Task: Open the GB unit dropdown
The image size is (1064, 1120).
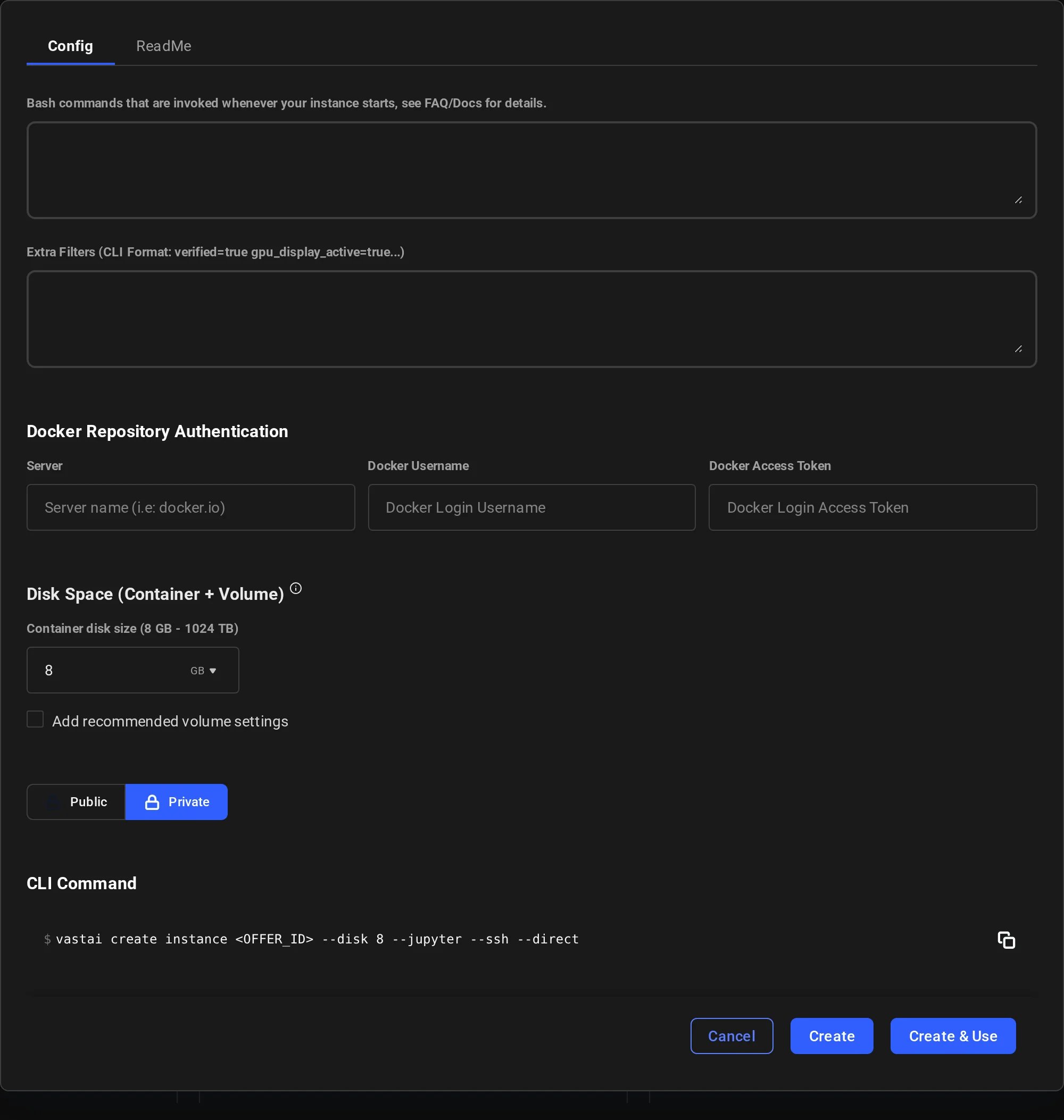Action: point(203,670)
